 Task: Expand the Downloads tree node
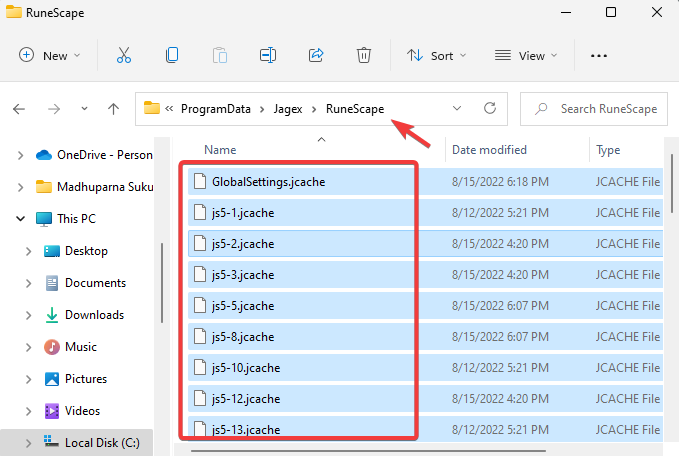tap(29, 315)
